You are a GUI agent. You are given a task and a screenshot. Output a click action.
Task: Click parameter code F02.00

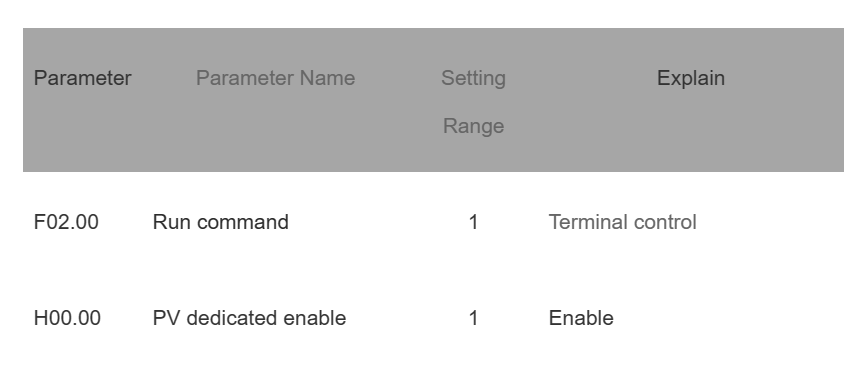coord(66,222)
